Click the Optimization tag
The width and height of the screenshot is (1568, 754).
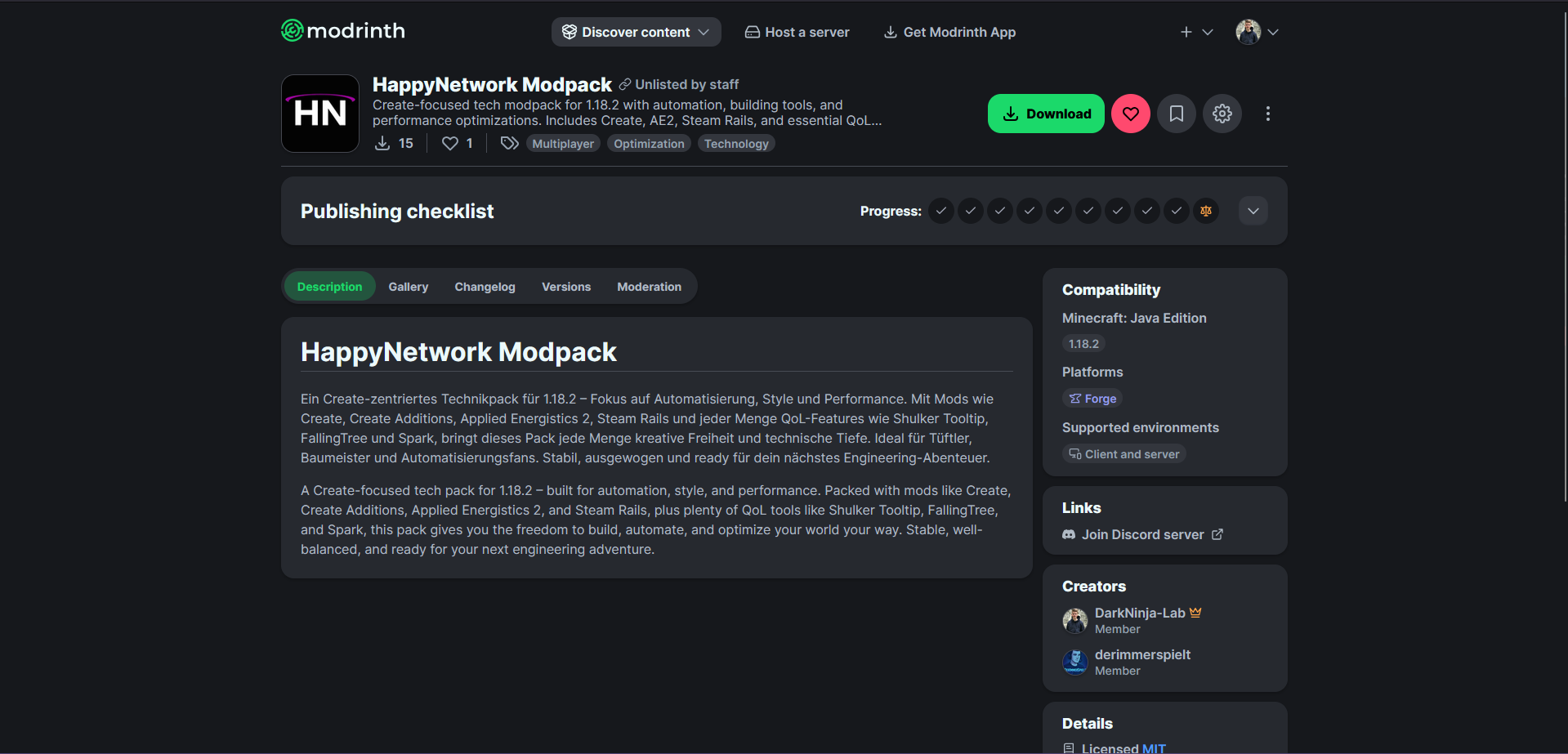point(649,144)
